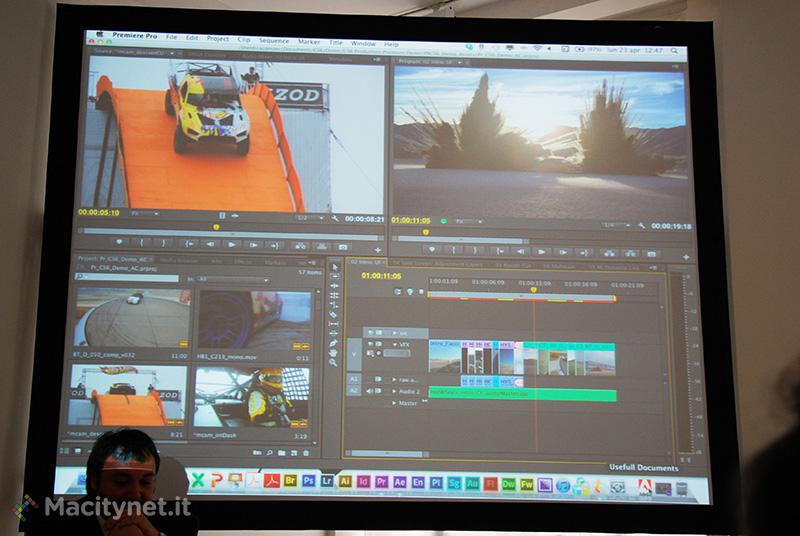
Task: Select the Slip tool
Action: coord(334,324)
